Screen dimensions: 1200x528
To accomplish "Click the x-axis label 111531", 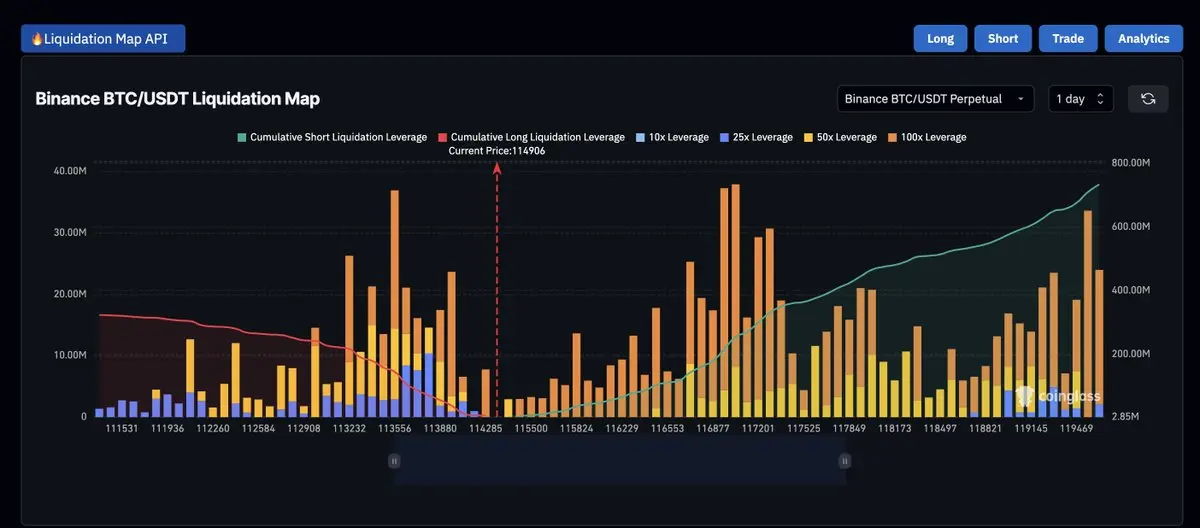I will tap(122, 428).
